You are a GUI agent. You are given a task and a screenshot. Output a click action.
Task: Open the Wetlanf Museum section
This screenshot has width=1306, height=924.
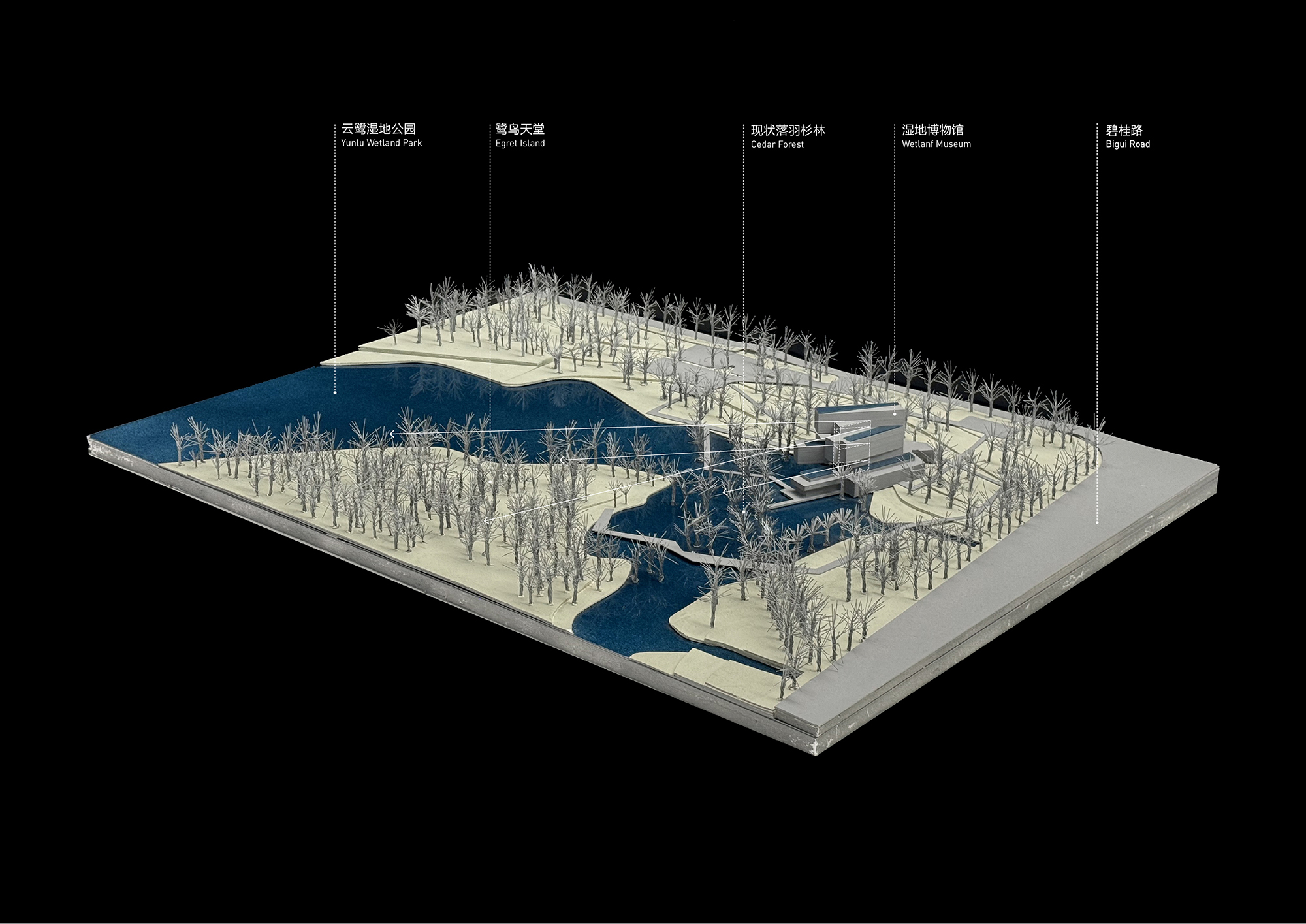click(935, 137)
